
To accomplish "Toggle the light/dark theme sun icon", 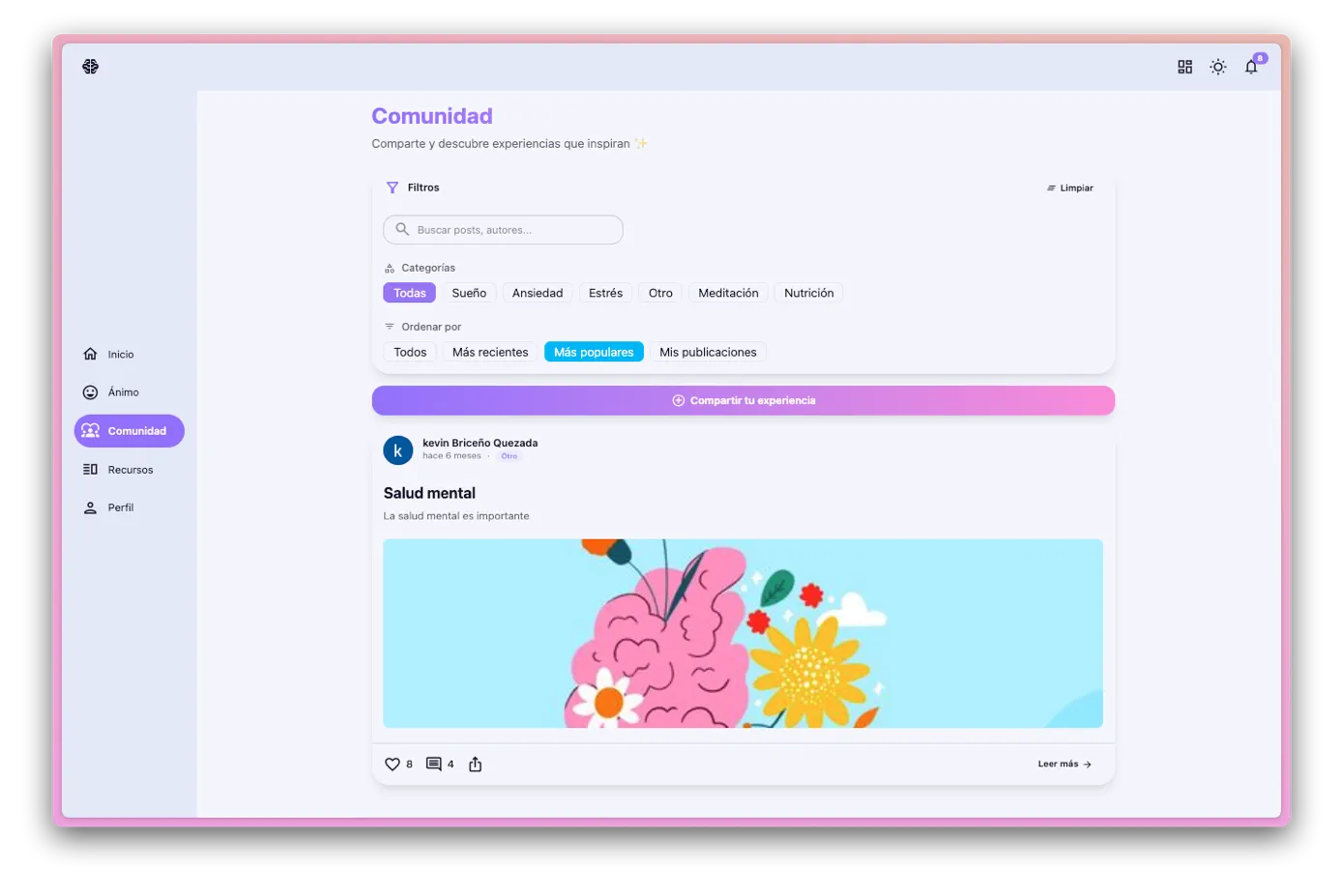I will click(x=1217, y=67).
